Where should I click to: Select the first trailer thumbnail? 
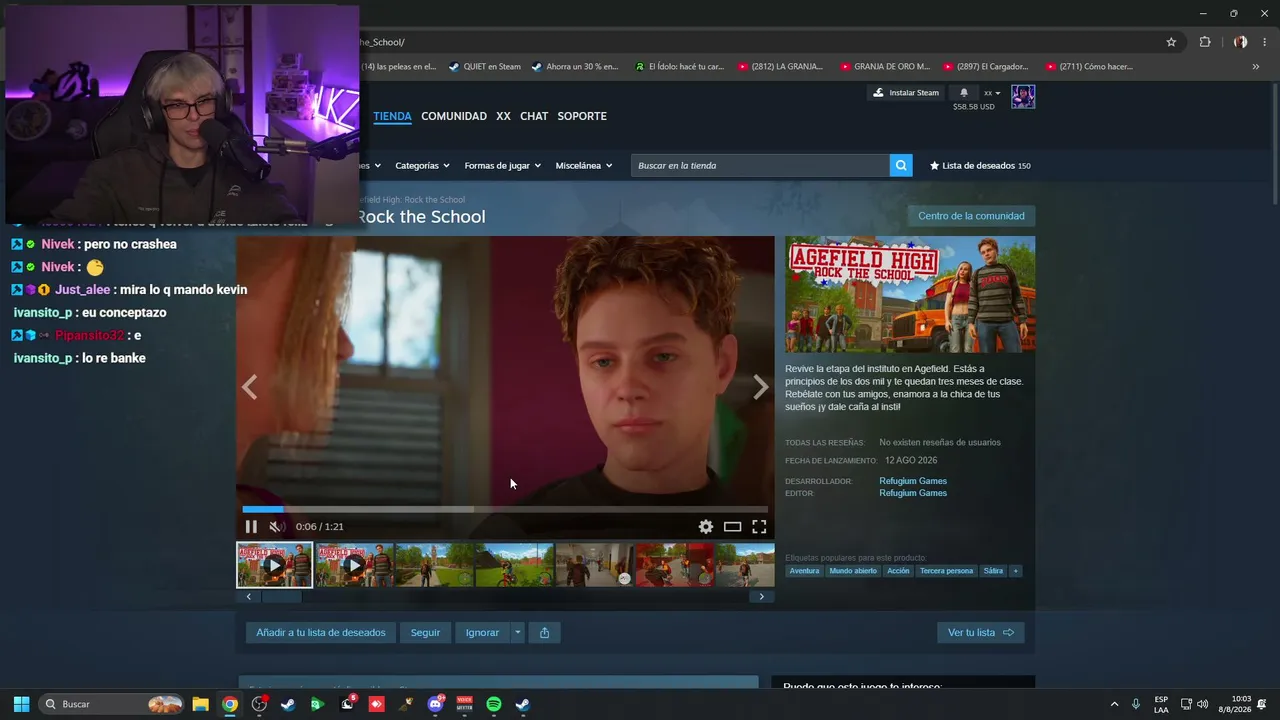coord(274,565)
